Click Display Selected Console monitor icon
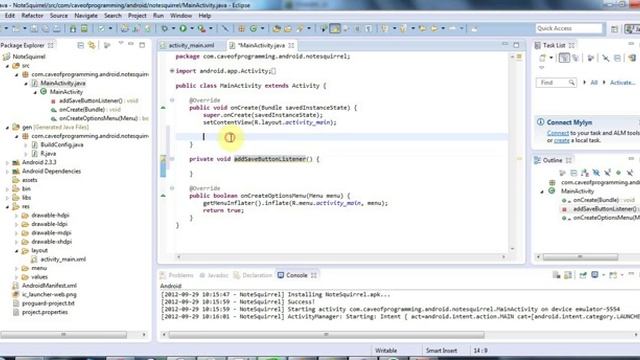Image resolution: width=640 pixels, height=360 pixels. coord(595,275)
